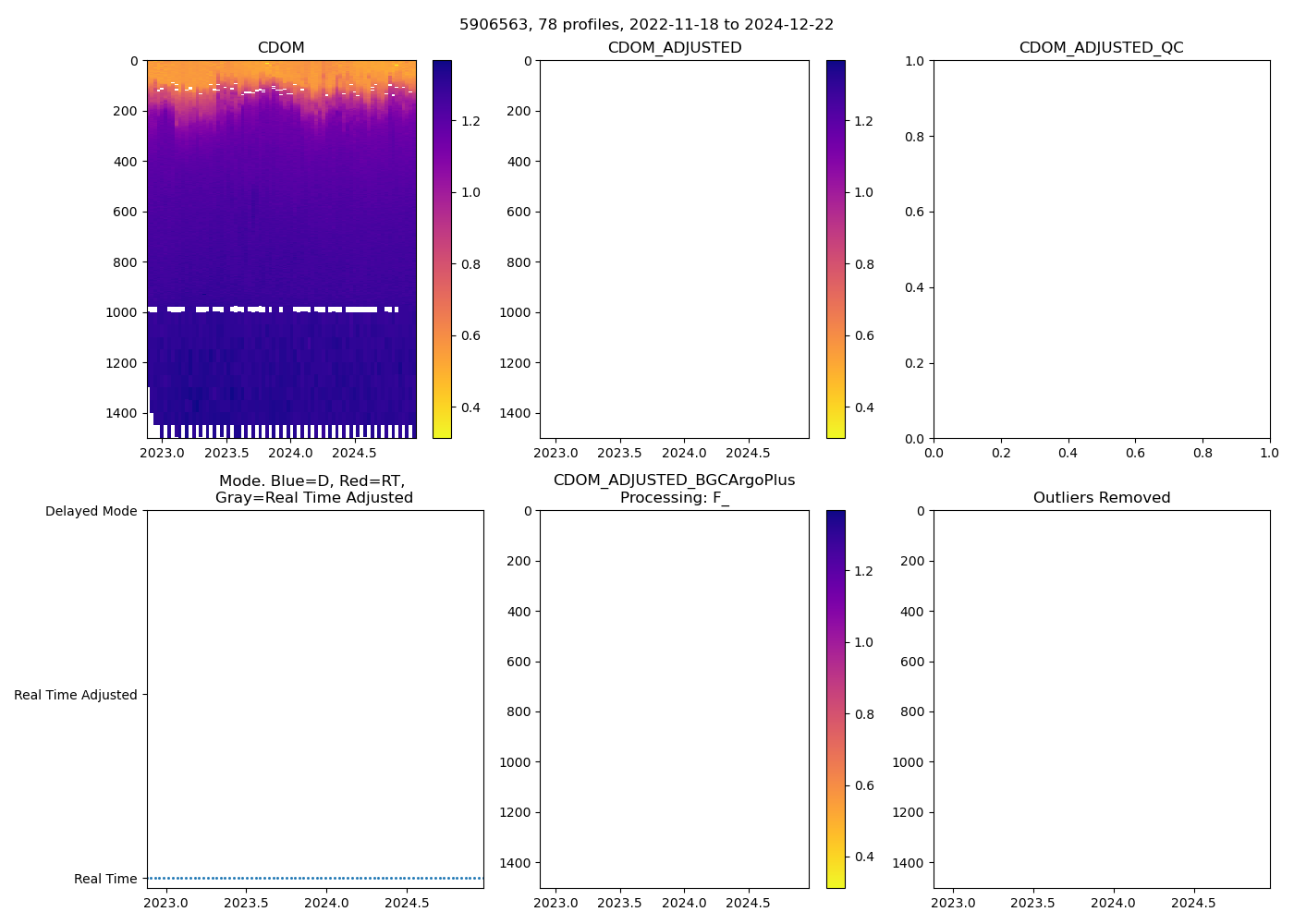The width and height of the screenshot is (1294, 924).
Task: Click the colorbar beside the CDOM heatmap
Action: click(442, 249)
